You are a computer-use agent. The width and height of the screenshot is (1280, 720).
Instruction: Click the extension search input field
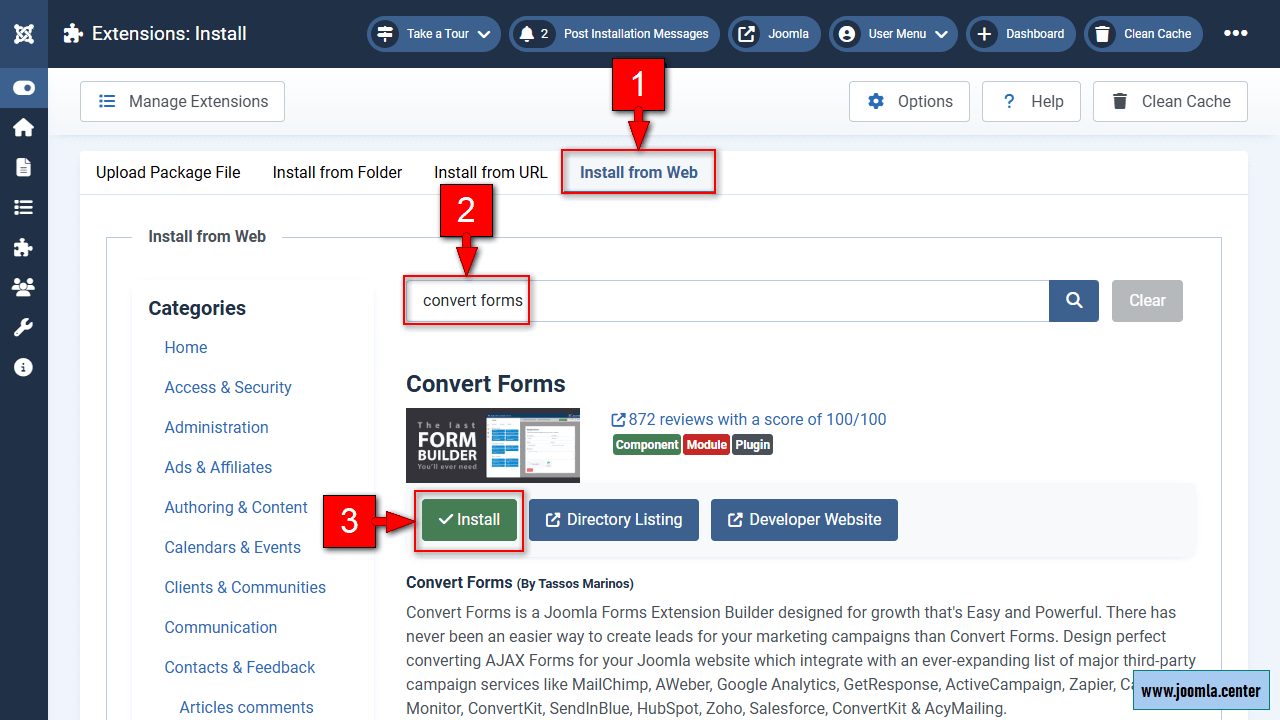[727, 301]
